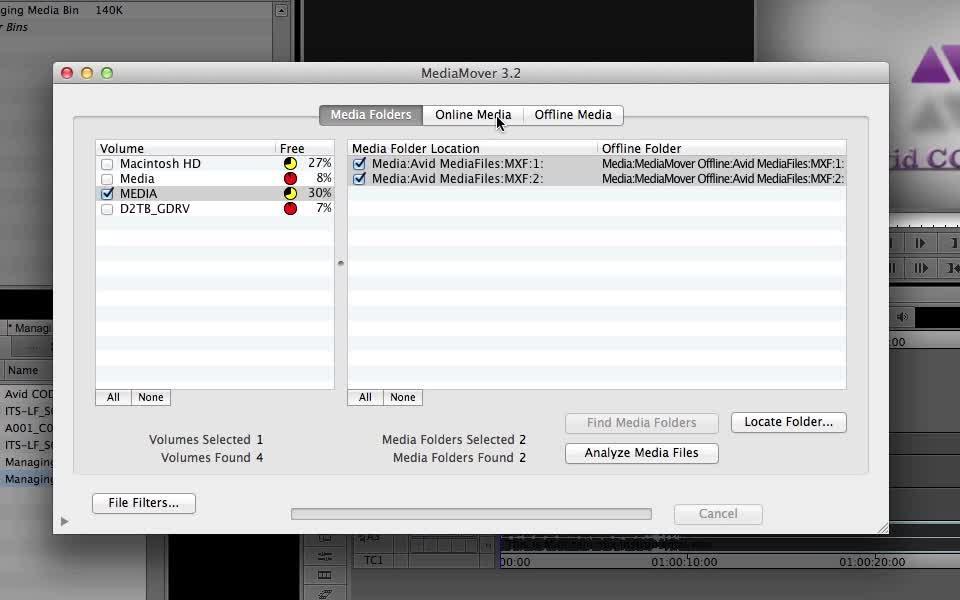The width and height of the screenshot is (960, 600).
Task: Click the pie icon beside MEDIA 30%
Action: pyautogui.click(x=290, y=193)
